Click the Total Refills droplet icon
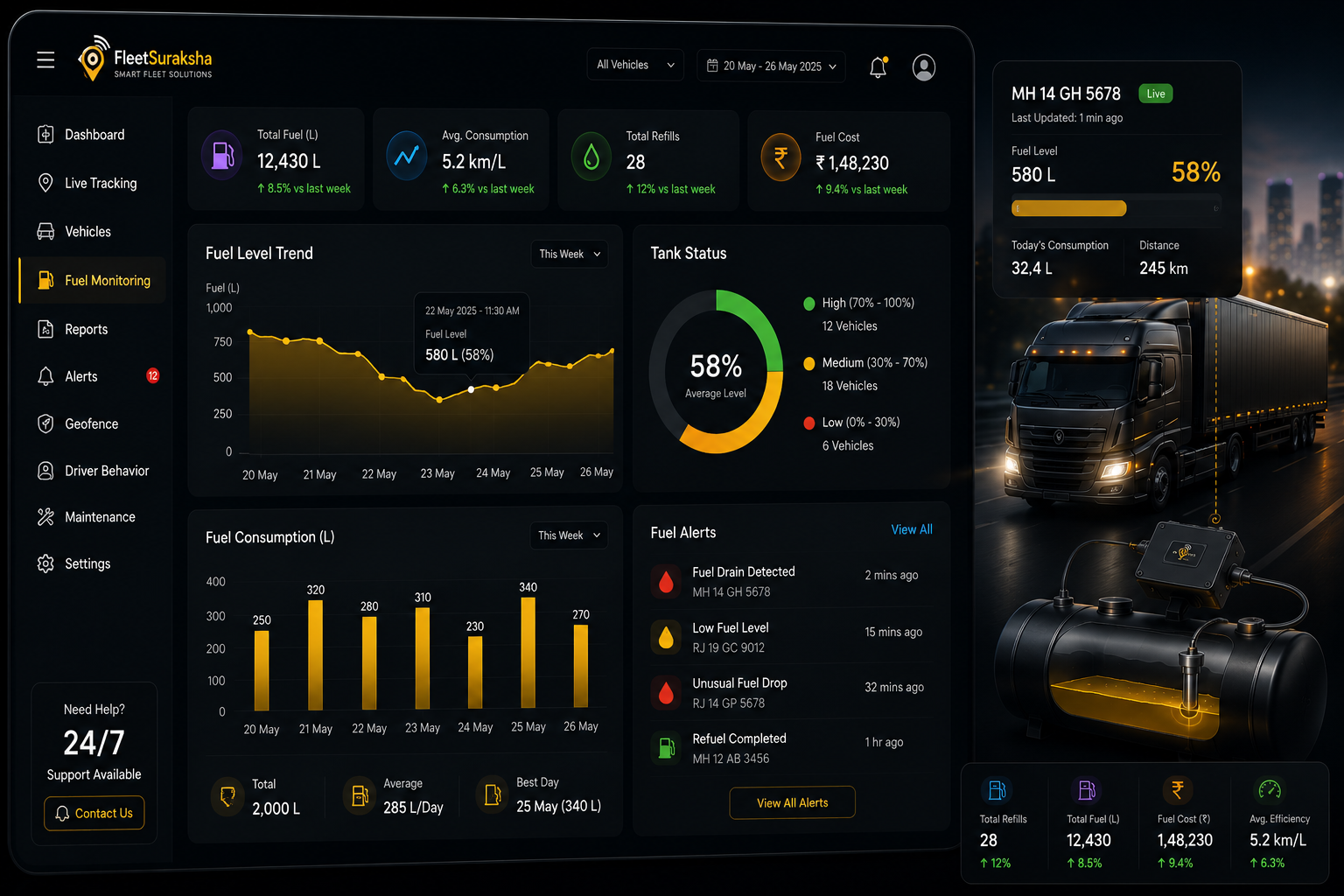Screen dimensions: 1344x896 point(591,157)
